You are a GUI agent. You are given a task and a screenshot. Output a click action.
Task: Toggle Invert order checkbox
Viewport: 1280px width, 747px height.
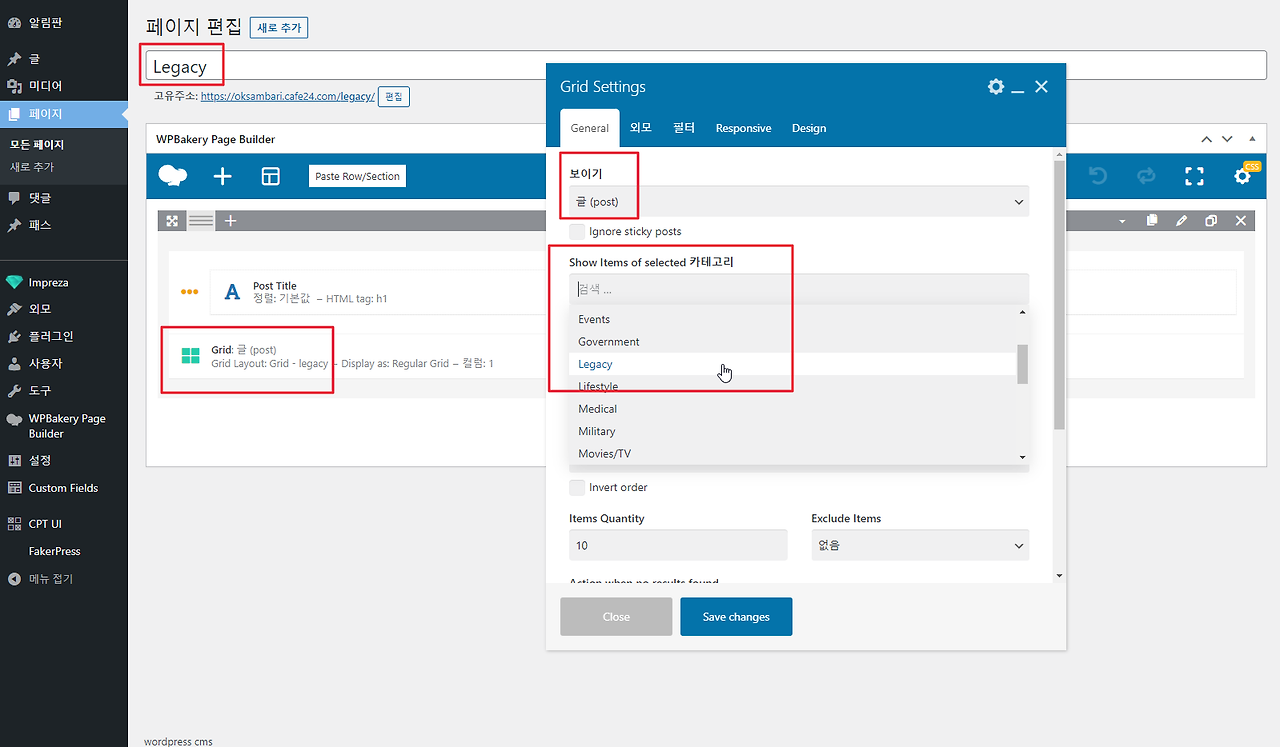tap(577, 487)
